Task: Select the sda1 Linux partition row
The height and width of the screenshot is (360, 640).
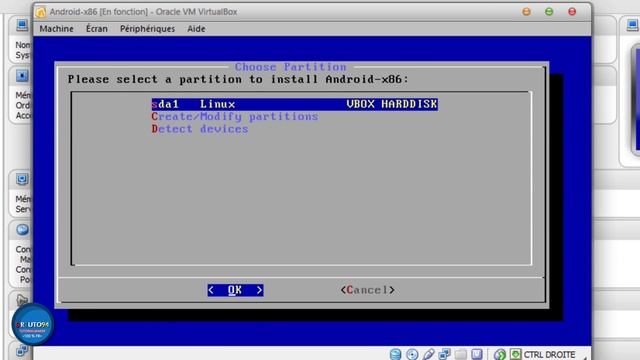Action: [294, 104]
